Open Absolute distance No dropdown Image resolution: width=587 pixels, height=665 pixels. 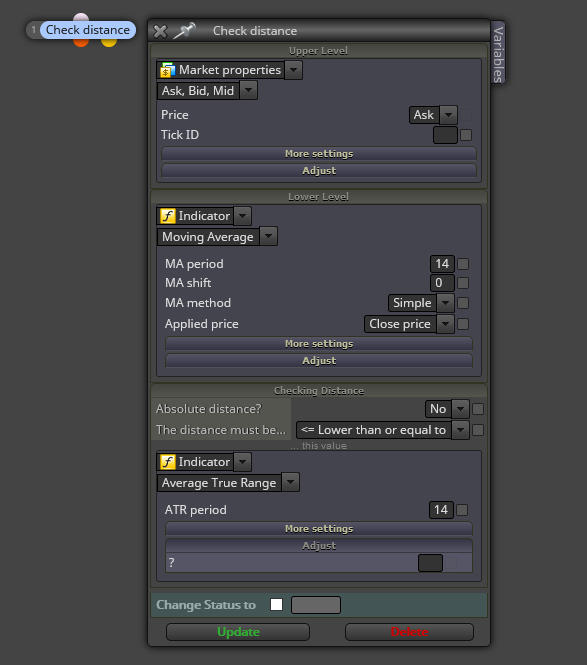point(460,409)
